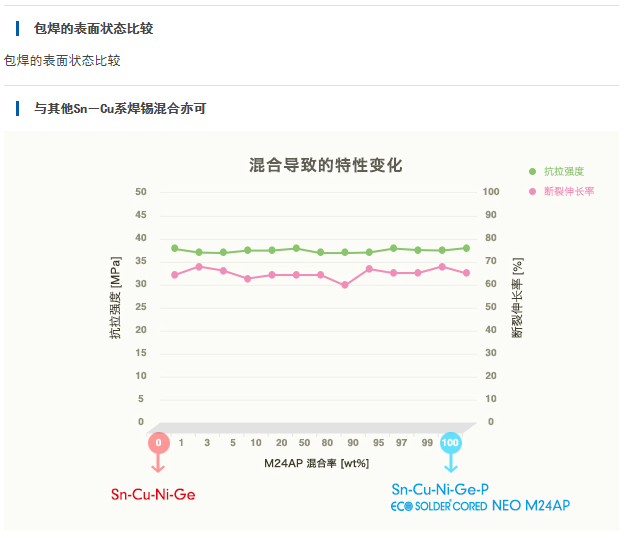
Task: Click the NEO M24AP product name
Action: (x=531, y=507)
